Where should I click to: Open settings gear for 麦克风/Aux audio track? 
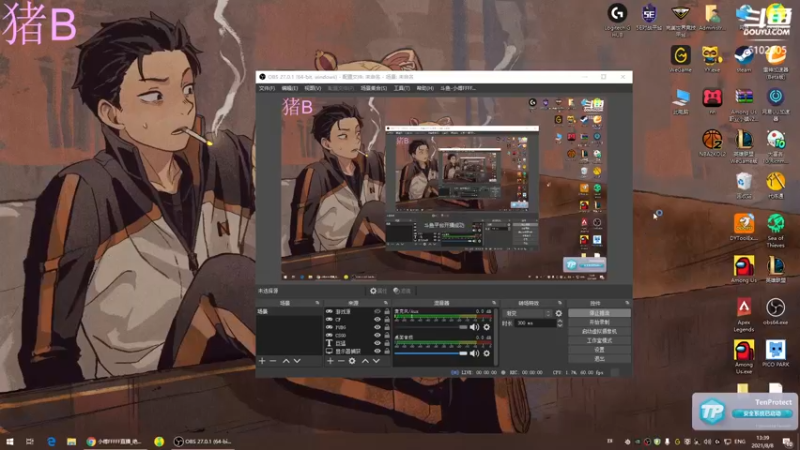tap(486, 327)
